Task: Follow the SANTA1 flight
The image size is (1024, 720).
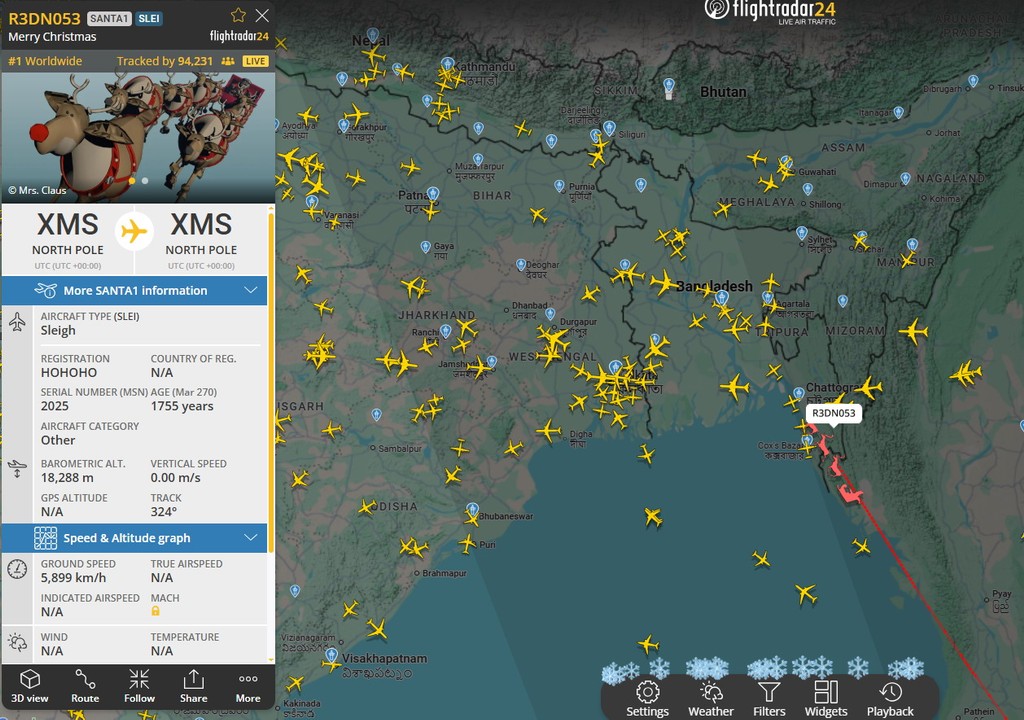Action: click(139, 686)
